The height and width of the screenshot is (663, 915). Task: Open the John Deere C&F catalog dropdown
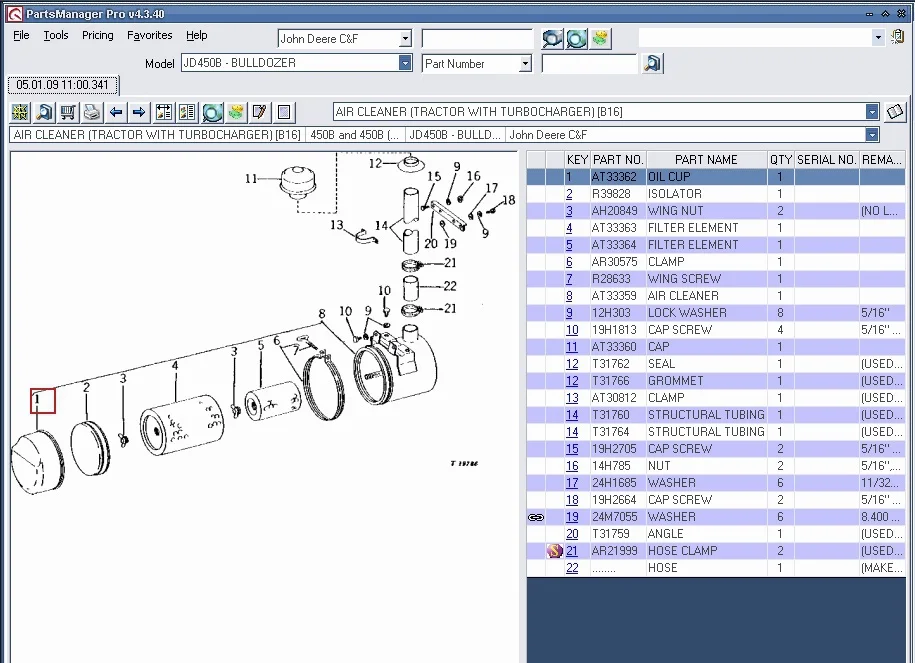405,38
